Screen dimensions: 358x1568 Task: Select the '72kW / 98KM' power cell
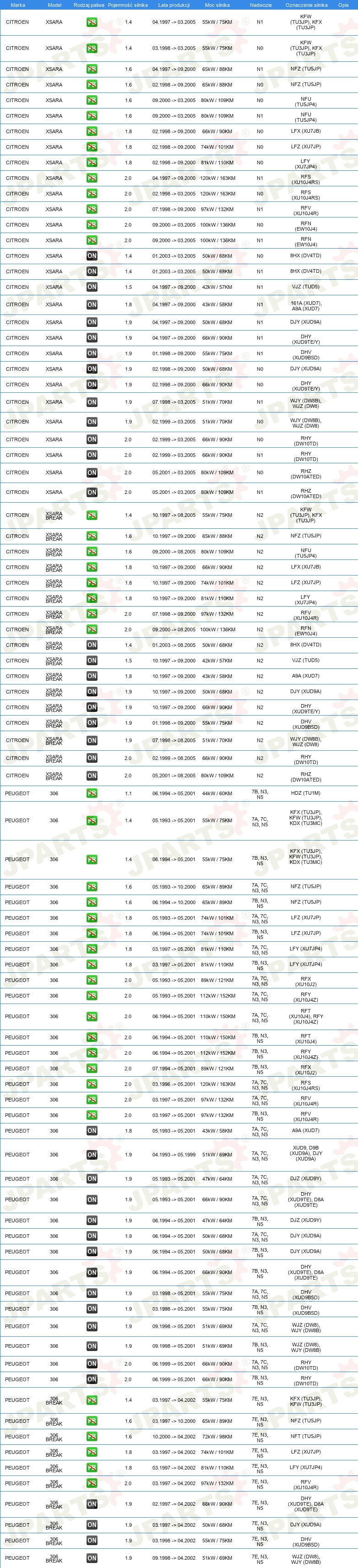click(217, 1437)
